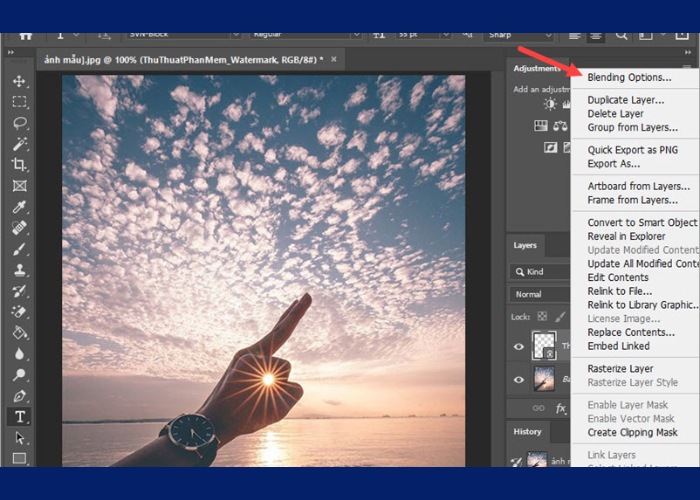Select the Eraser tool

click(x=19, y=312)
